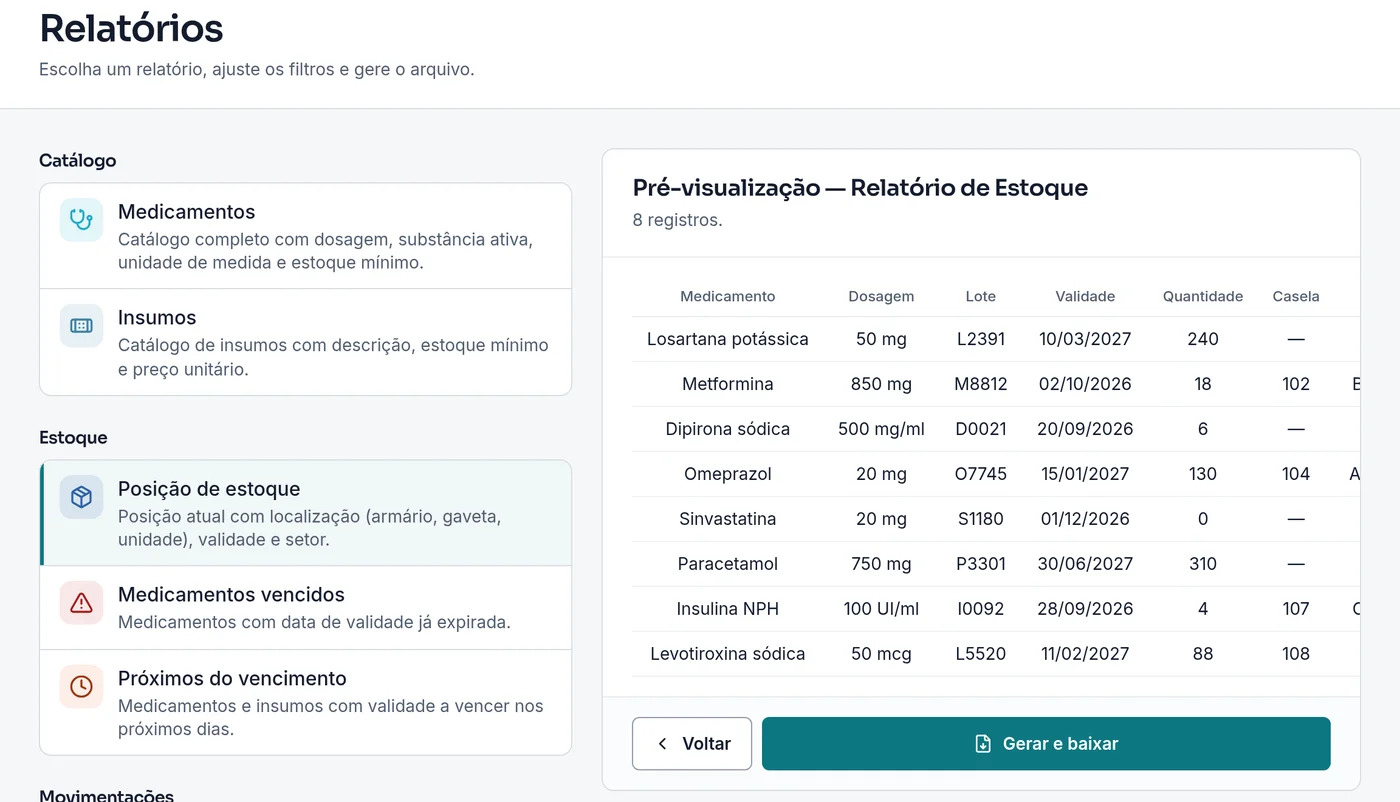Click the Paracetamol medication name
This screenshot has width=1400, height=802.
coord(728,564)
